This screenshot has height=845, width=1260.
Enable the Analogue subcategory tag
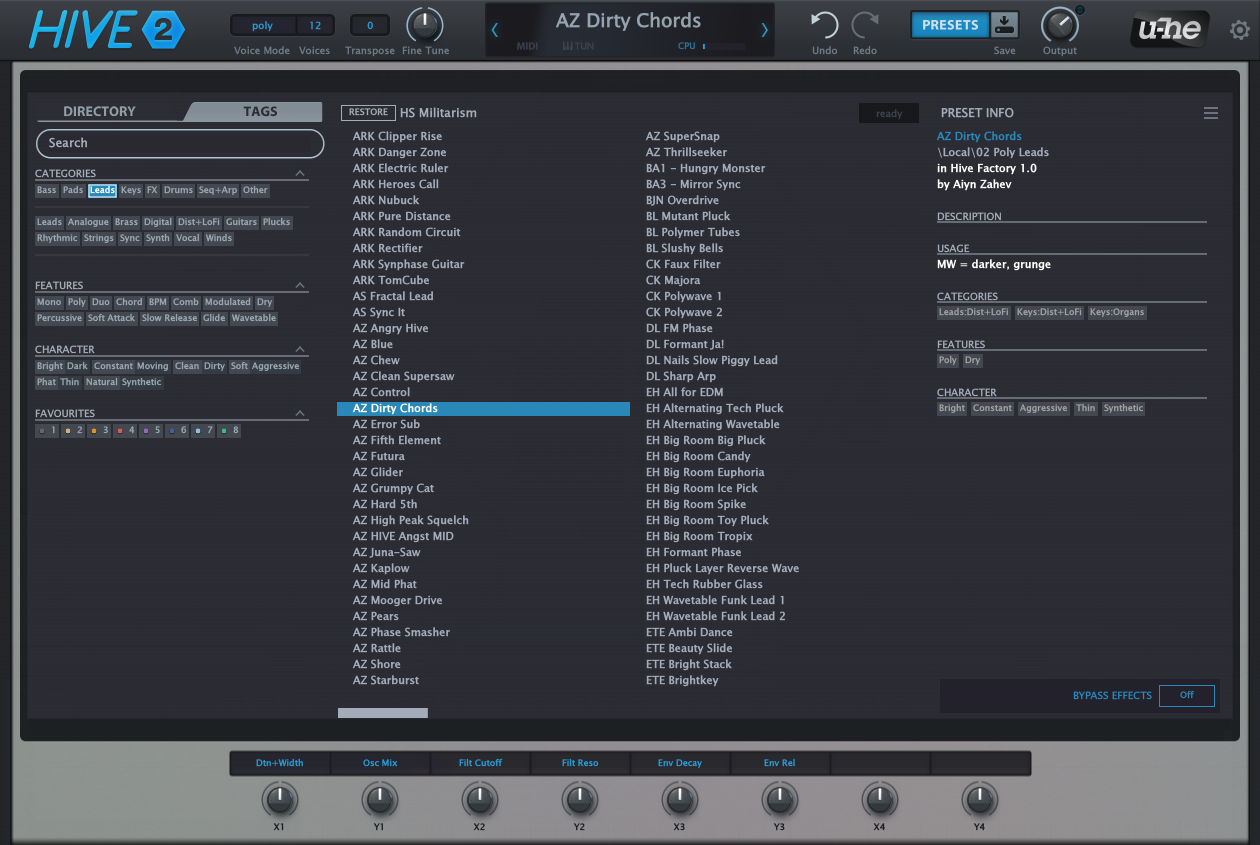pyautogui.click(x=88, y=222)
